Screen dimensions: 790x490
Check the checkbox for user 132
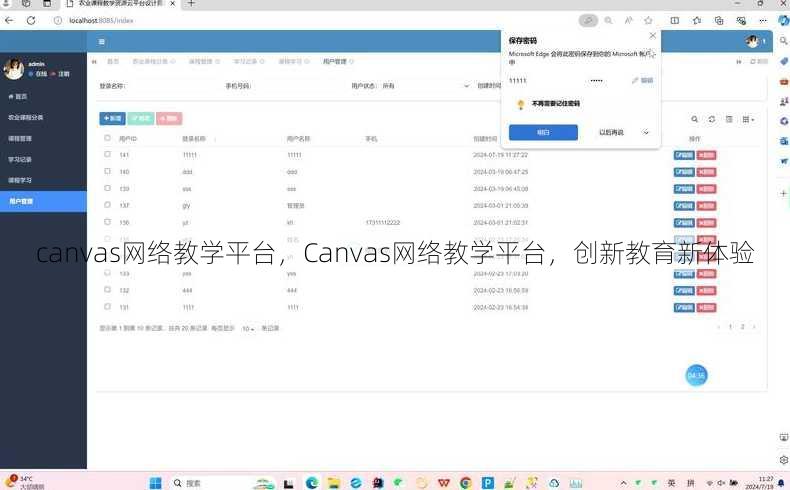[x=107, y=290]
